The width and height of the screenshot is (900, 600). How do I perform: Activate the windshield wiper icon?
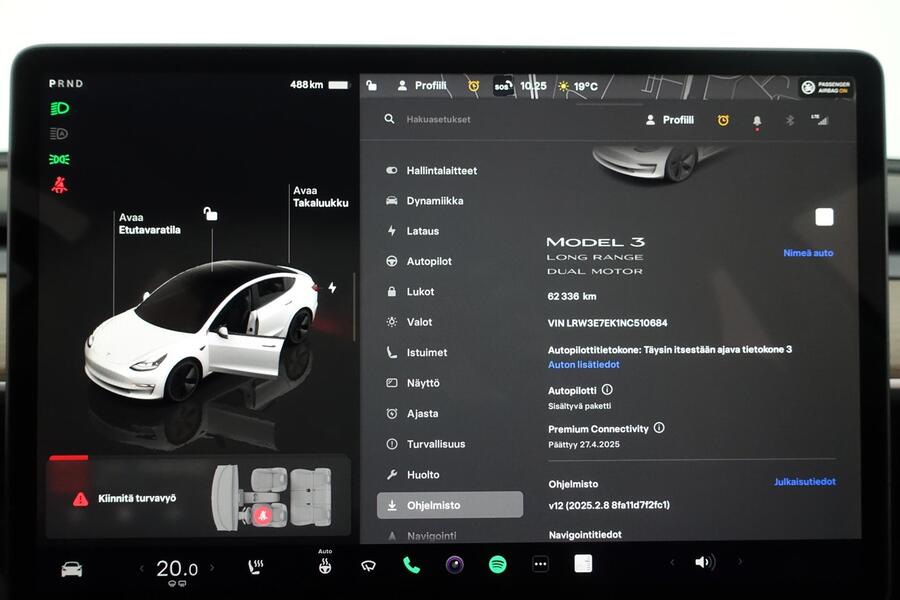click(368, 566)
